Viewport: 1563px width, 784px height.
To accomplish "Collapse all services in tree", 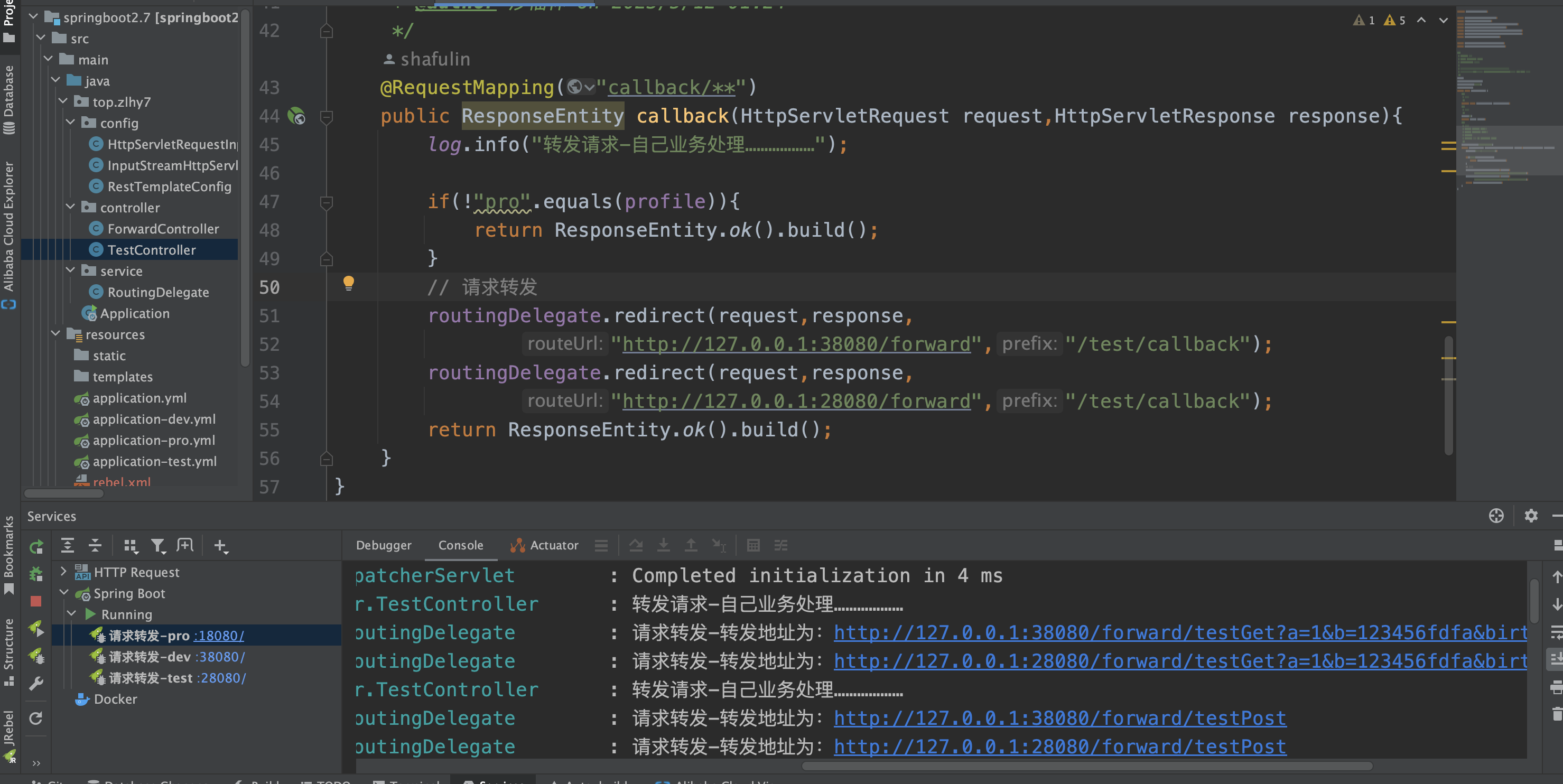I will 95,546.
